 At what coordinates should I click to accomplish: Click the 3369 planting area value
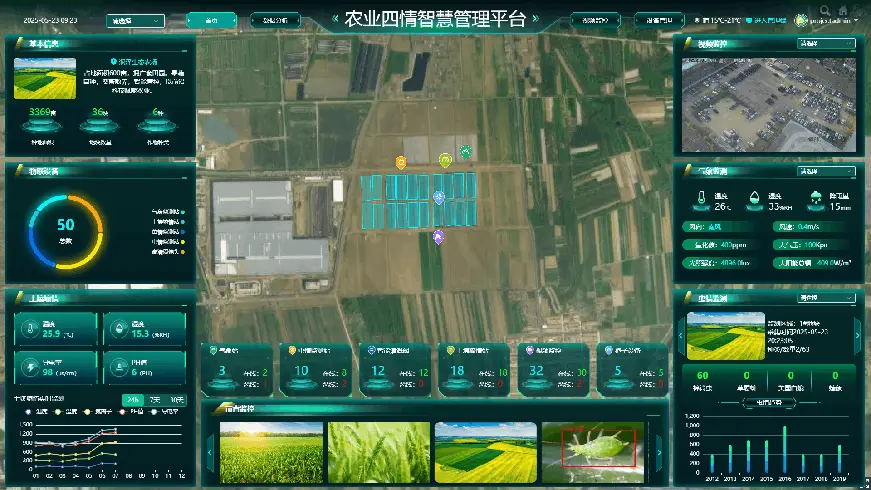(x=42, y=112)
